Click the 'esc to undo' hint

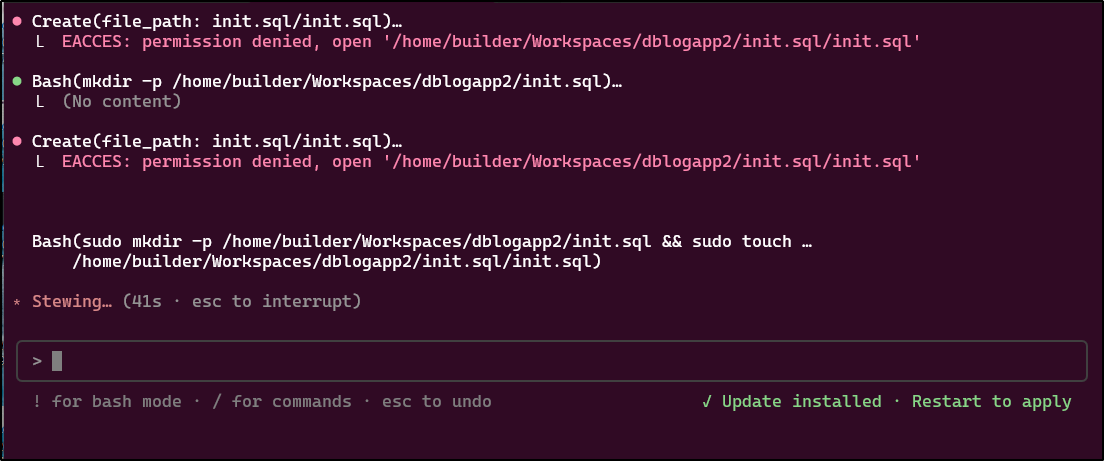[437, 402]
